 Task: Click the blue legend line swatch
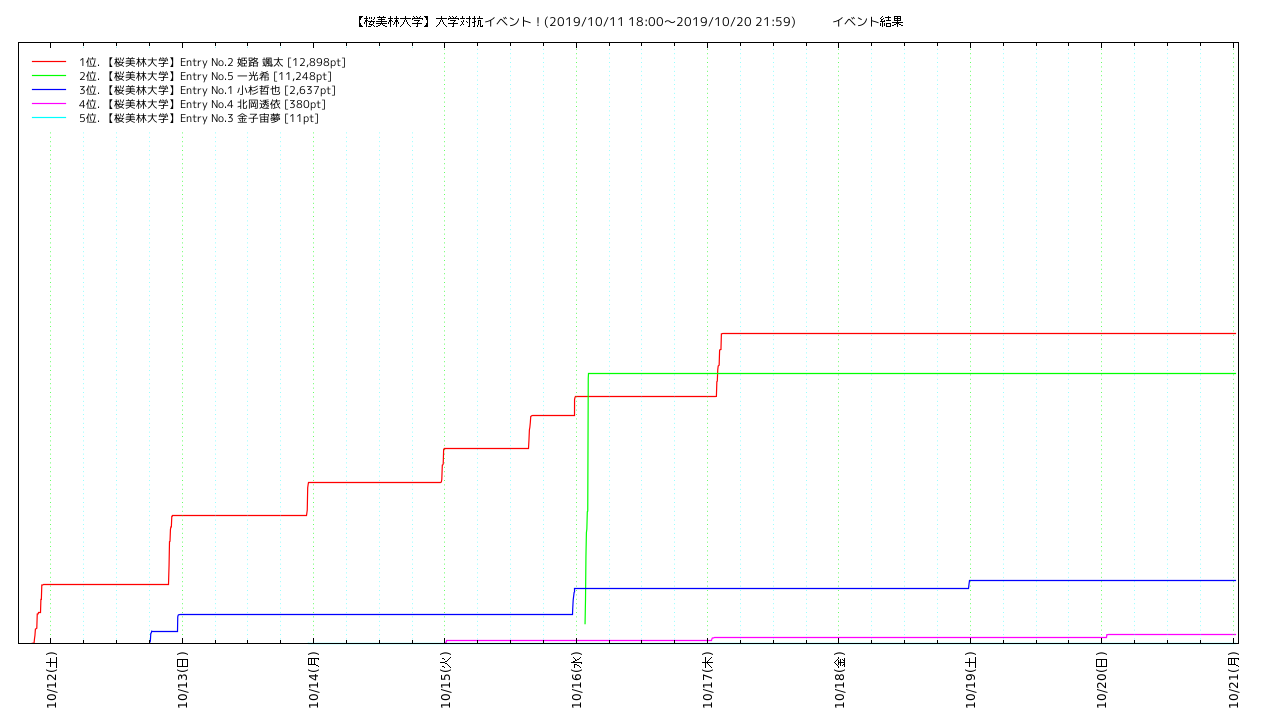click(x=49, y=90)
